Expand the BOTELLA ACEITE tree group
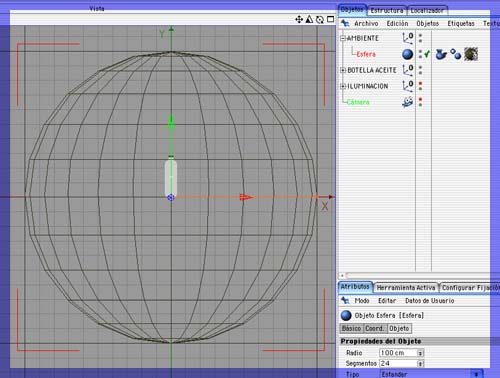The width and height of the screenshot is (500, 378). pyautogui.click(x=343, y=70)
